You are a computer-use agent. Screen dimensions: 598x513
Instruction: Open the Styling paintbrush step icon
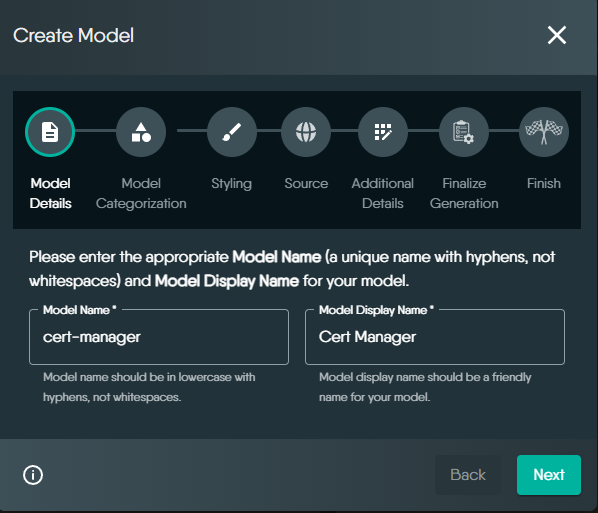(x=232, y=132)
